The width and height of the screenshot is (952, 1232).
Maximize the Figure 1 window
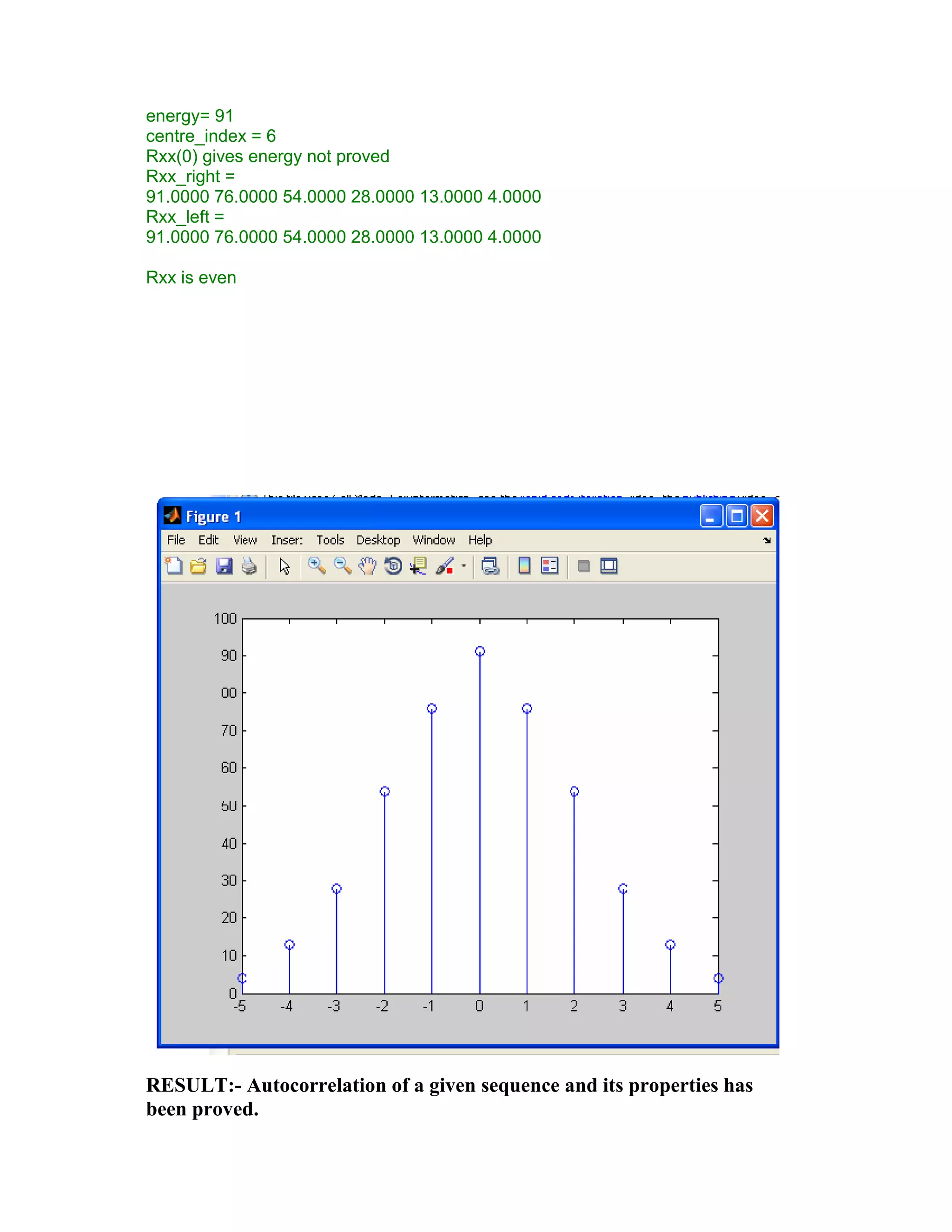(x=737, y=516)
